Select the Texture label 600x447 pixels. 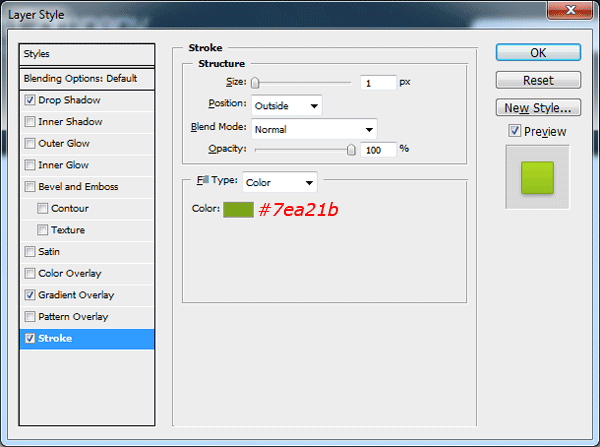68,230
